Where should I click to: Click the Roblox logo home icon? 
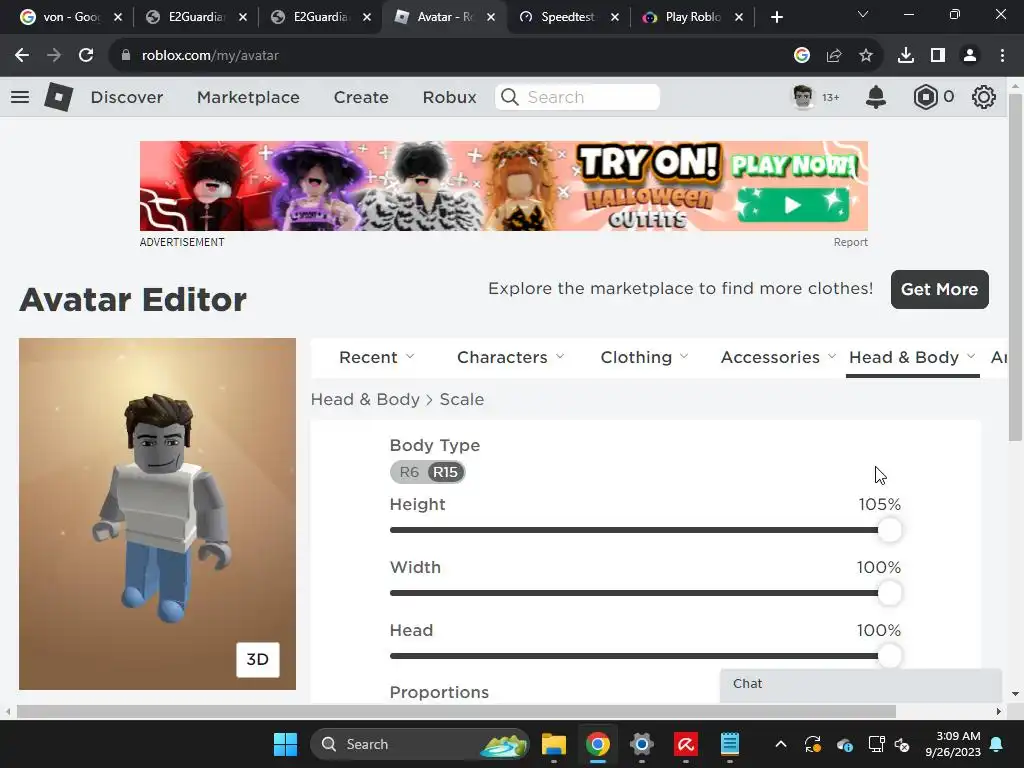59,97
